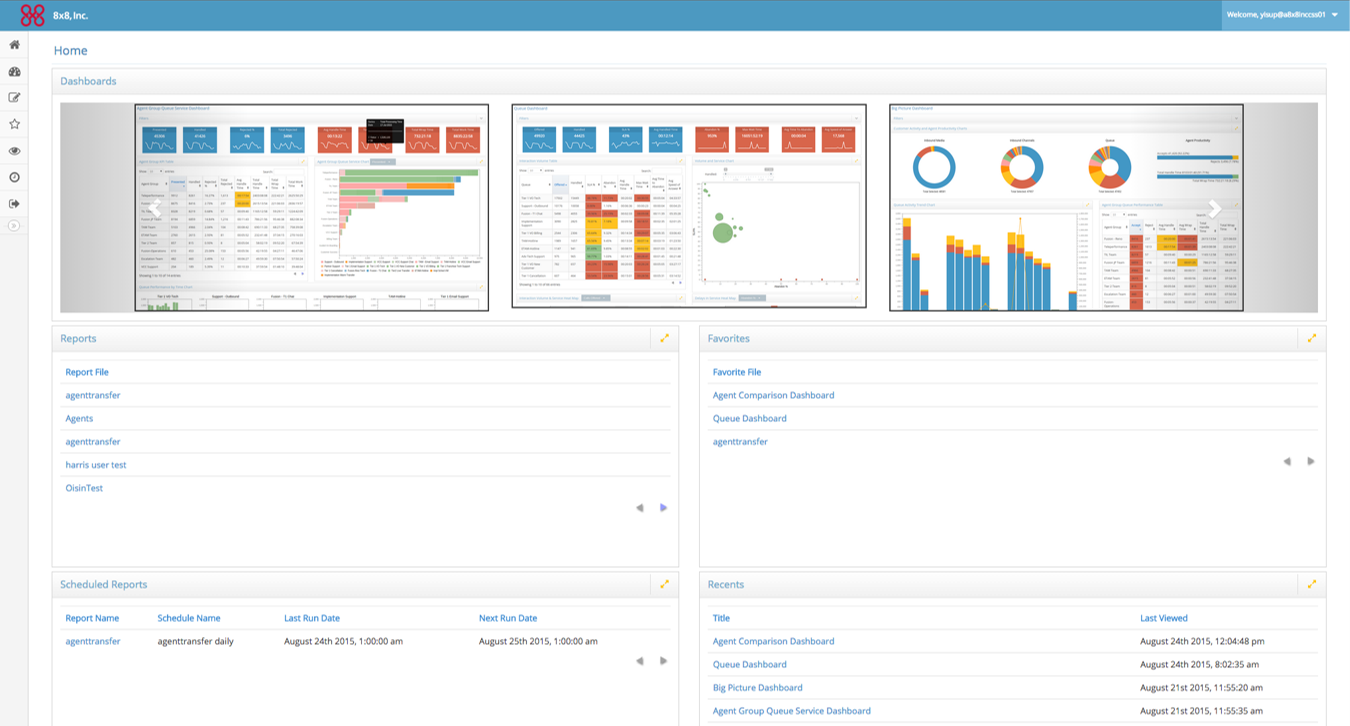Open the scheduled reports clock icon

click(x=13, y=177)
